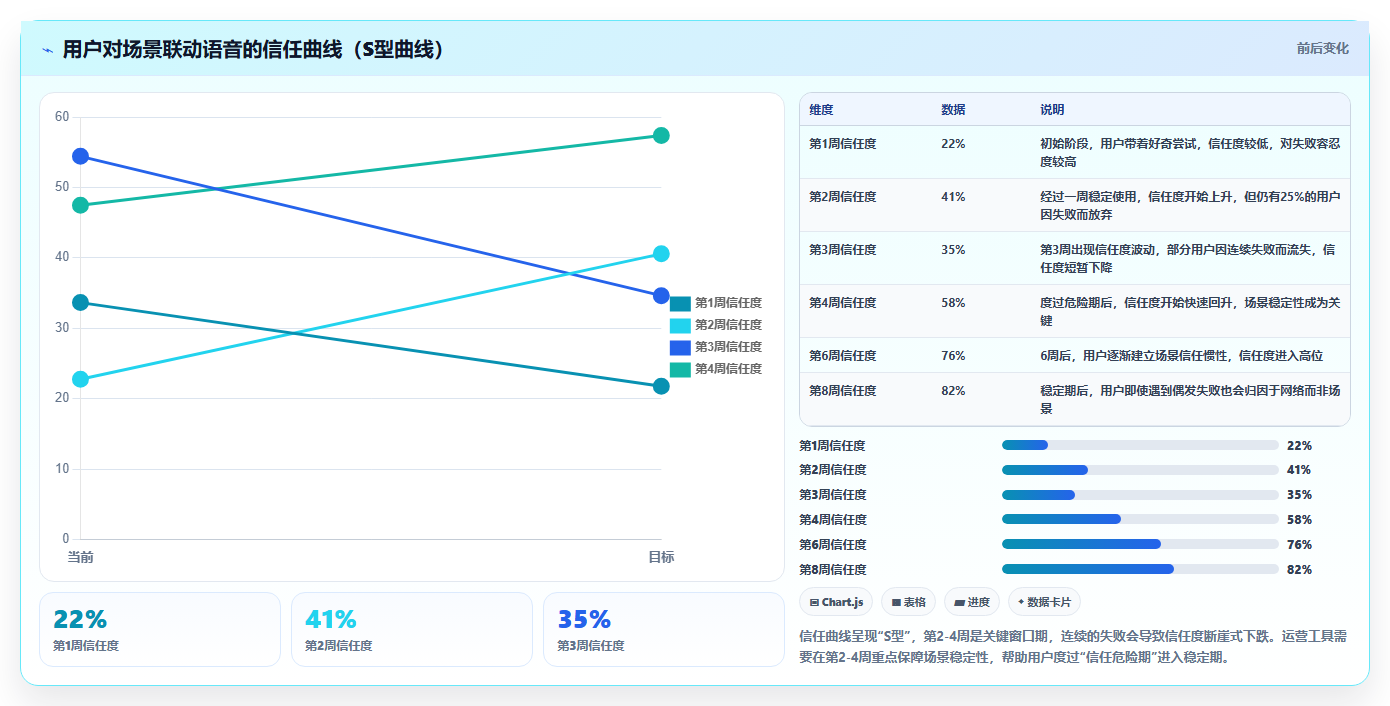Click the 第3周信任度 progress bar
Viewport: 1390px width, 706px height.
[1140, 495]
